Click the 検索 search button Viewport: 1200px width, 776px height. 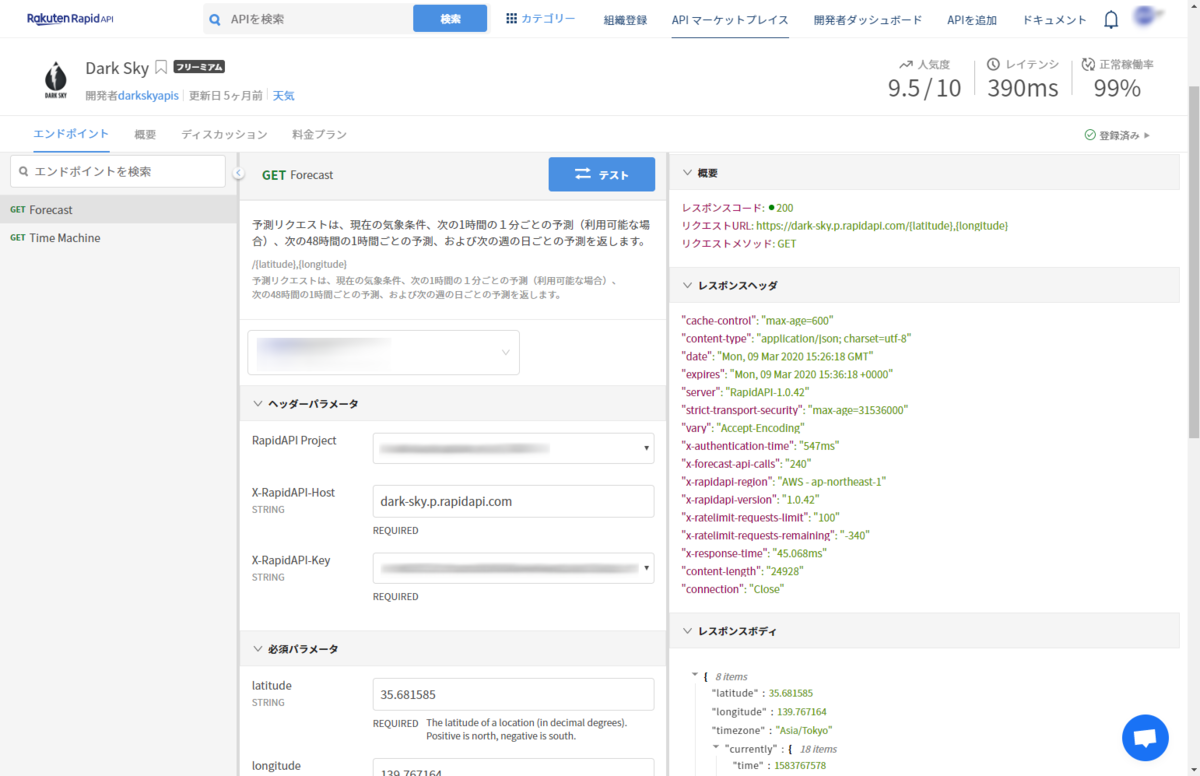click(x=450, y=19)
